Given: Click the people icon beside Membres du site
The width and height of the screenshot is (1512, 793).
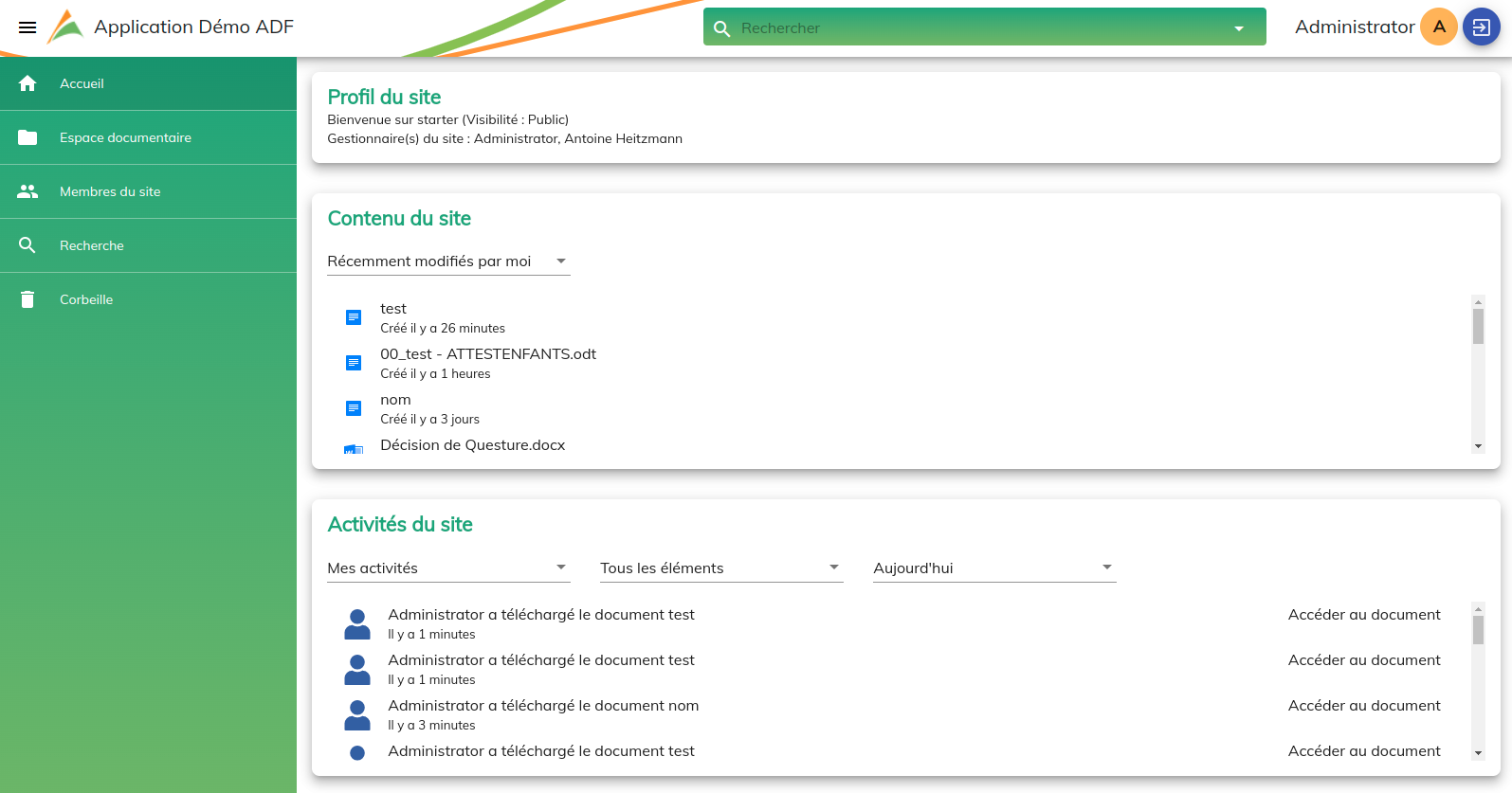Looking at the screenshot, I should coord(27,191).
